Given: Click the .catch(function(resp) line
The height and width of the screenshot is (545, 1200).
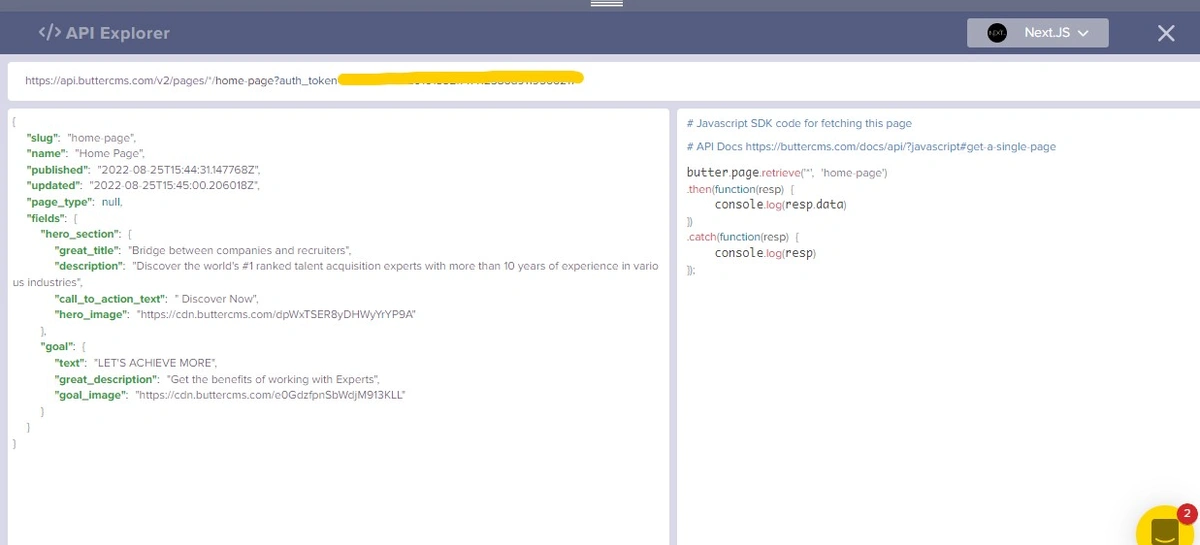Looking at the screenshot, I should click(x=743, y=237).
